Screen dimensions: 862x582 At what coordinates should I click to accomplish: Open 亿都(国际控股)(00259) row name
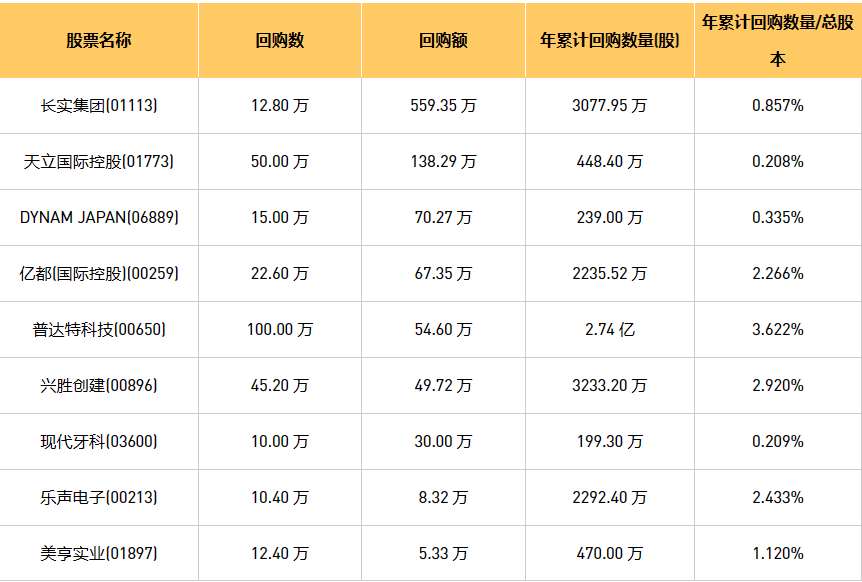99,273
